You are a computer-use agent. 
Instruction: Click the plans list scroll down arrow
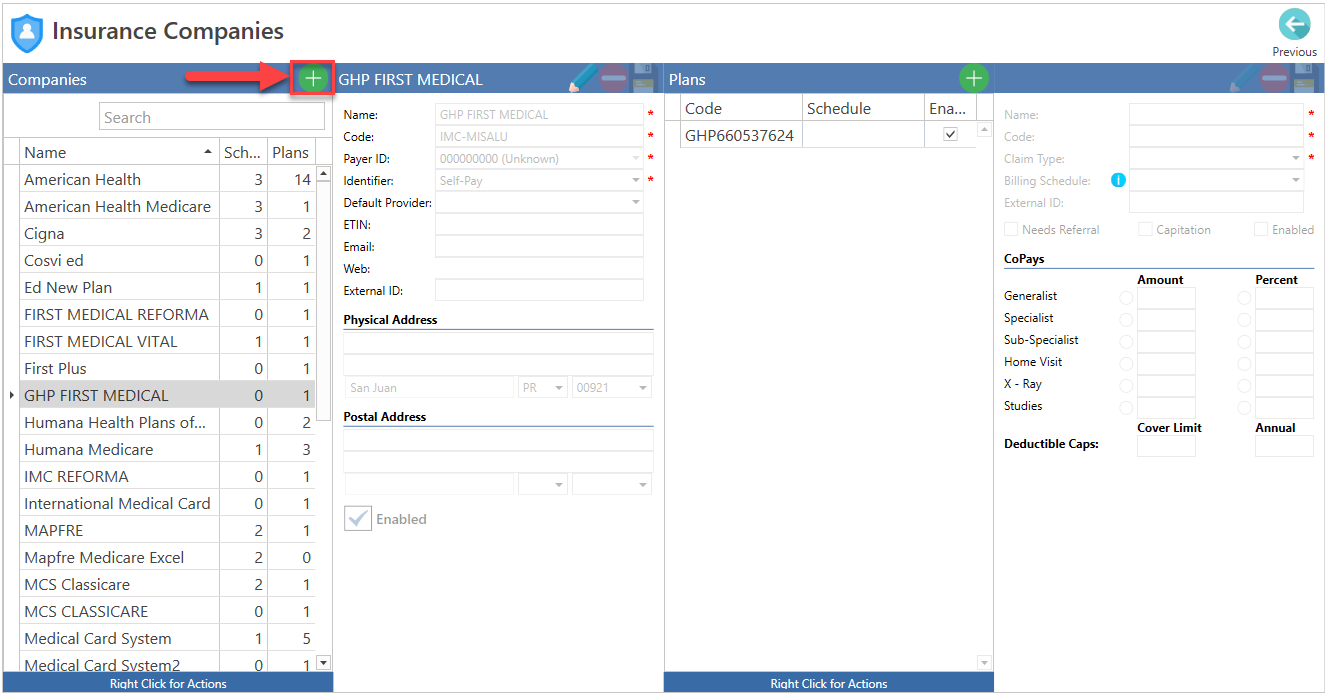tap(984, 663)
